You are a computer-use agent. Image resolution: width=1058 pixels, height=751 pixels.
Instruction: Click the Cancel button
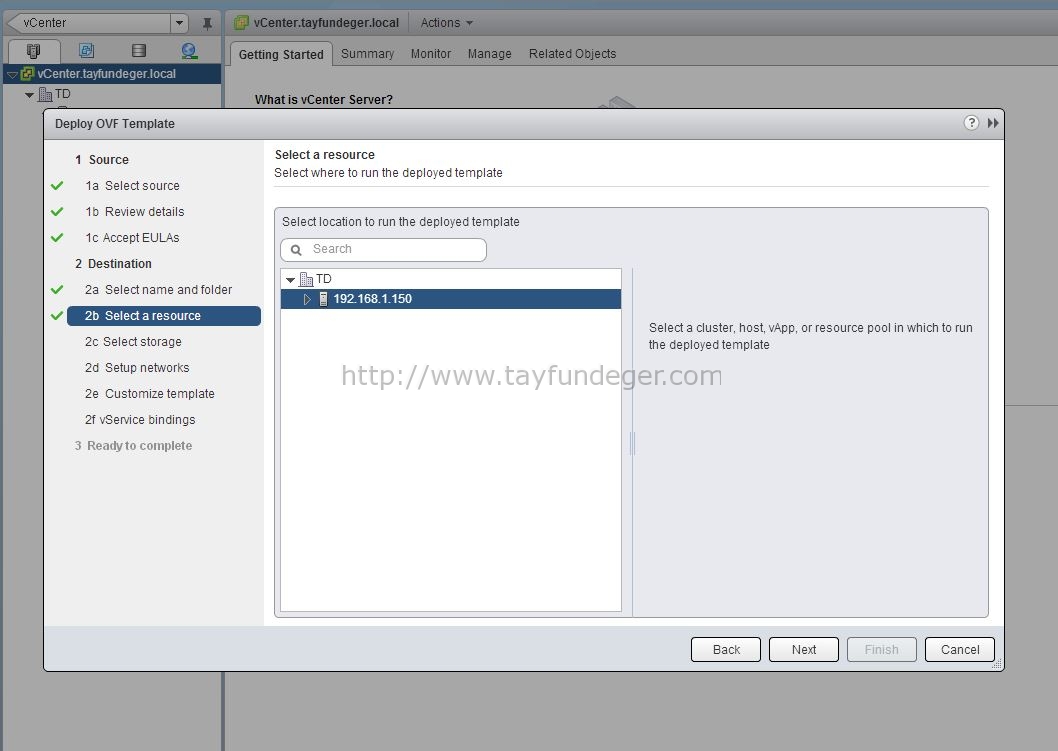pos(959,649)
